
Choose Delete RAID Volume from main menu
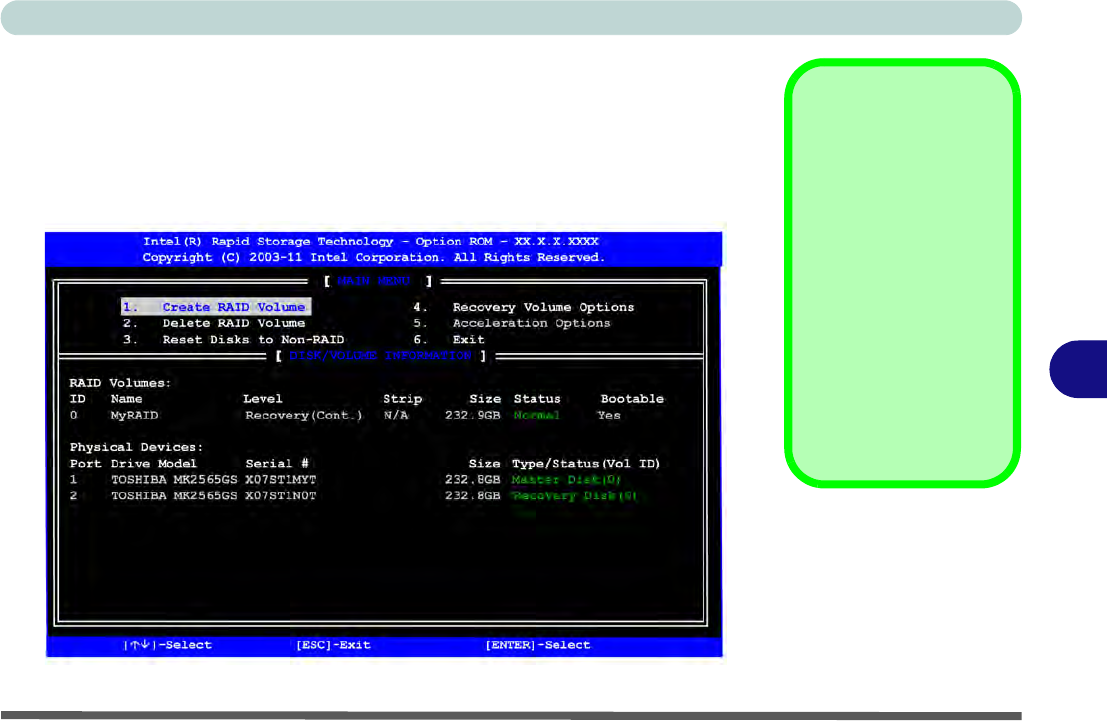tap(233, 323)
